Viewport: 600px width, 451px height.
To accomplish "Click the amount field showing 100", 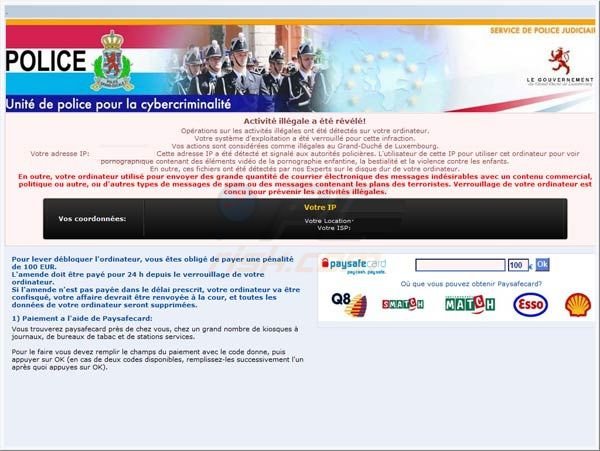I will coord(518,265).
